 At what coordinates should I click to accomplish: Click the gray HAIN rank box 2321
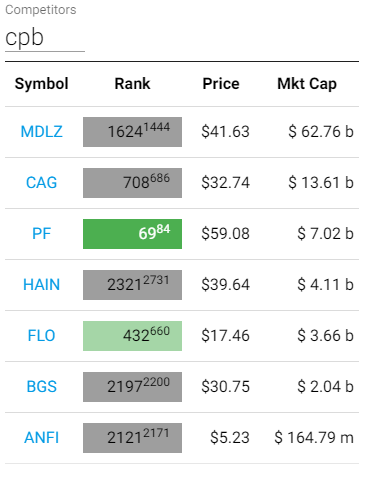pos(132,285)
